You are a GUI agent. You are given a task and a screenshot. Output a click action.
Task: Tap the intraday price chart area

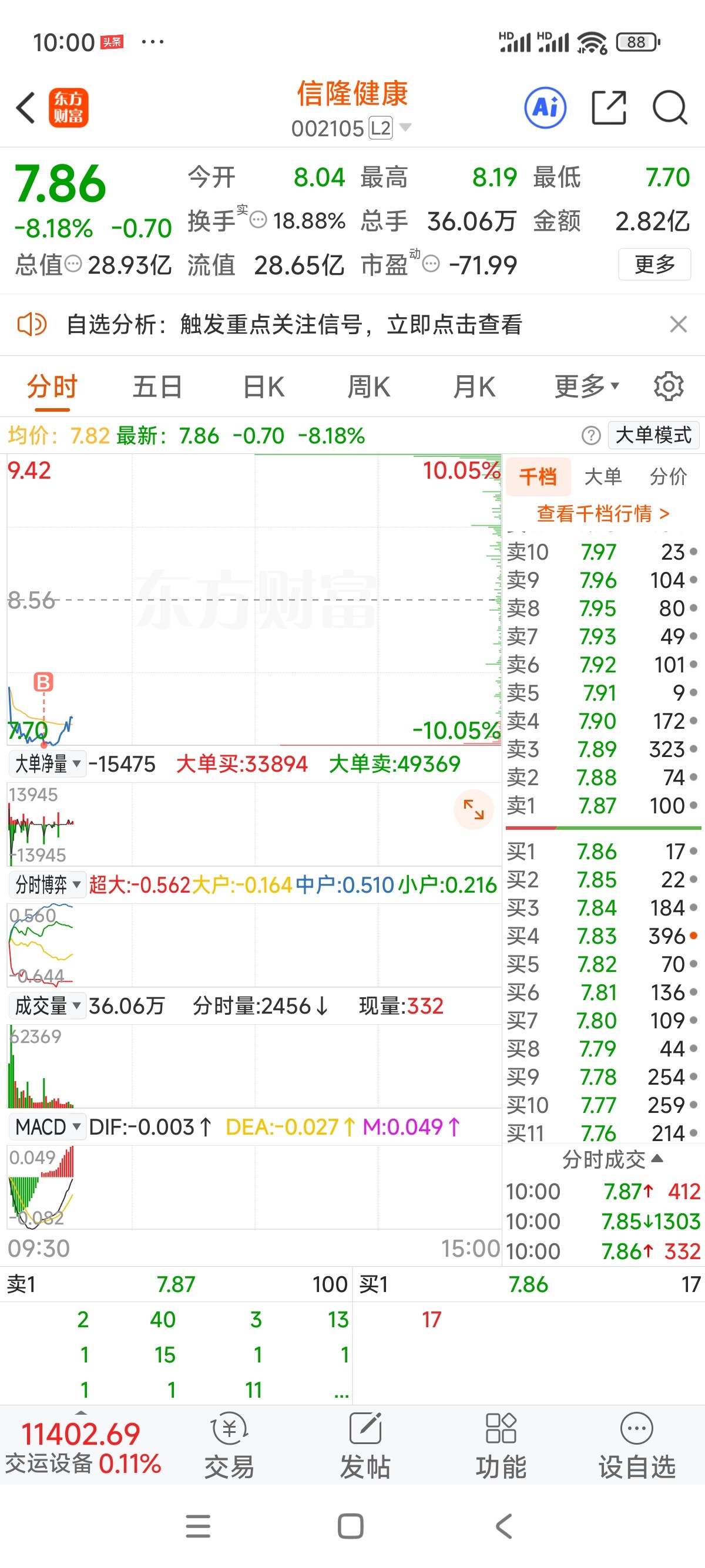(253, 600)
